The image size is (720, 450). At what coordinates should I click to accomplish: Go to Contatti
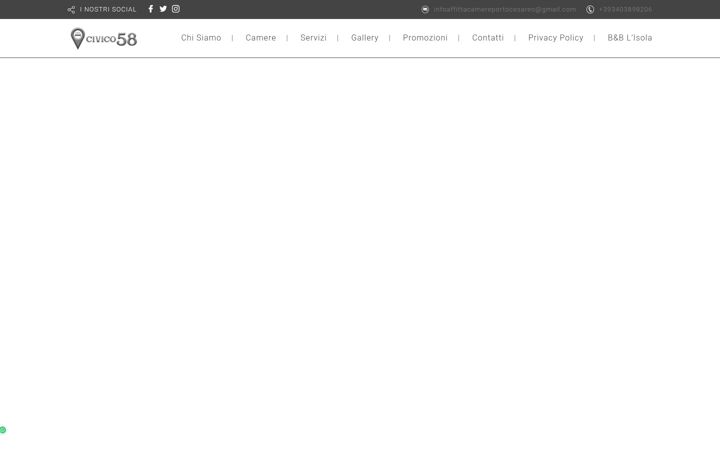point(488,38)
